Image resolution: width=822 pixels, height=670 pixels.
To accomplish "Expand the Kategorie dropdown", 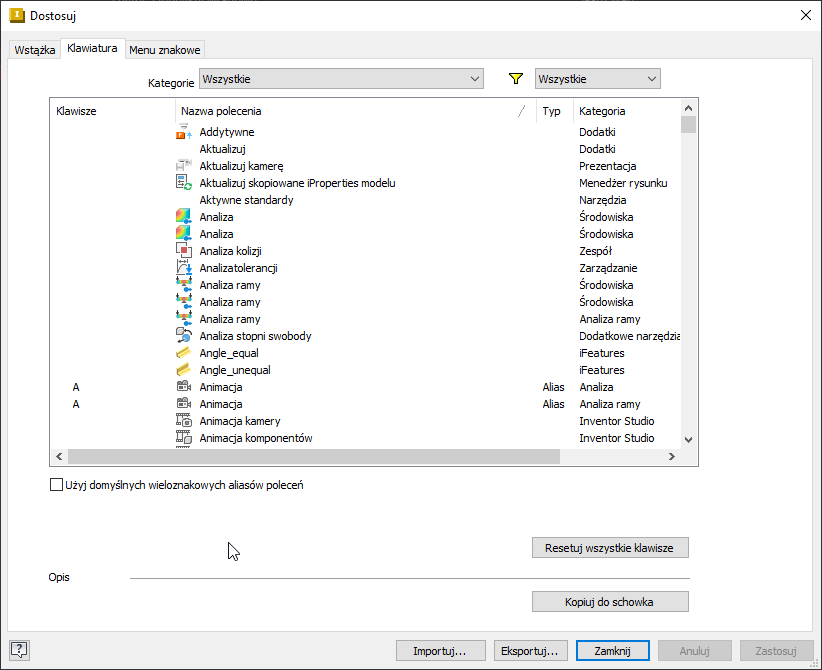I will (340, 79).
